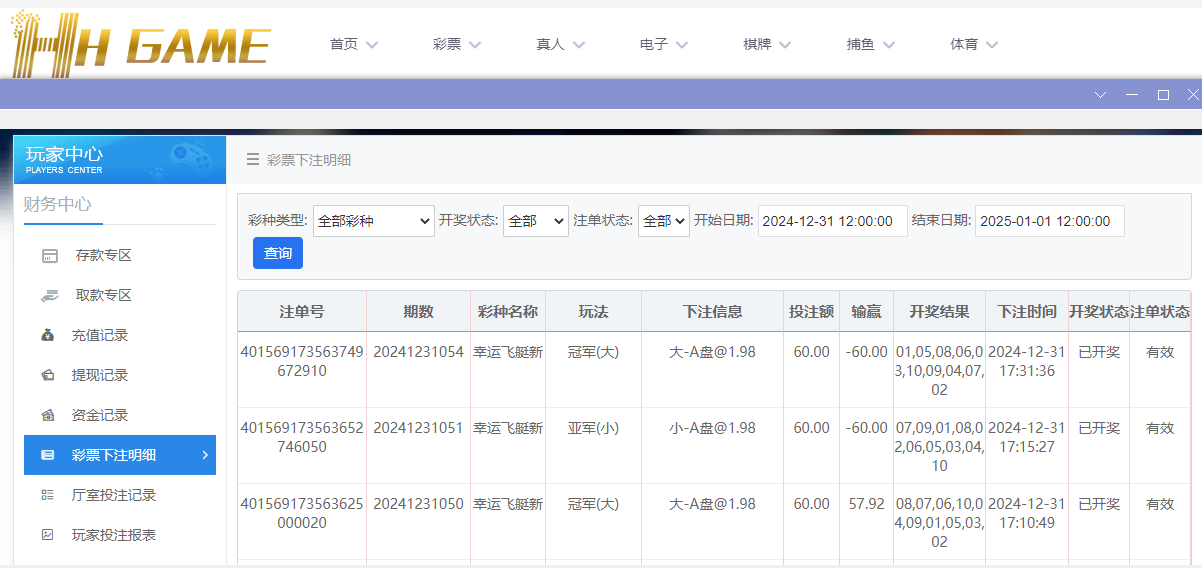Viewport: 1202px width, 568px height.
Task: Click the withdrawal record (提现记录) icon
Action: coord(48,376)
